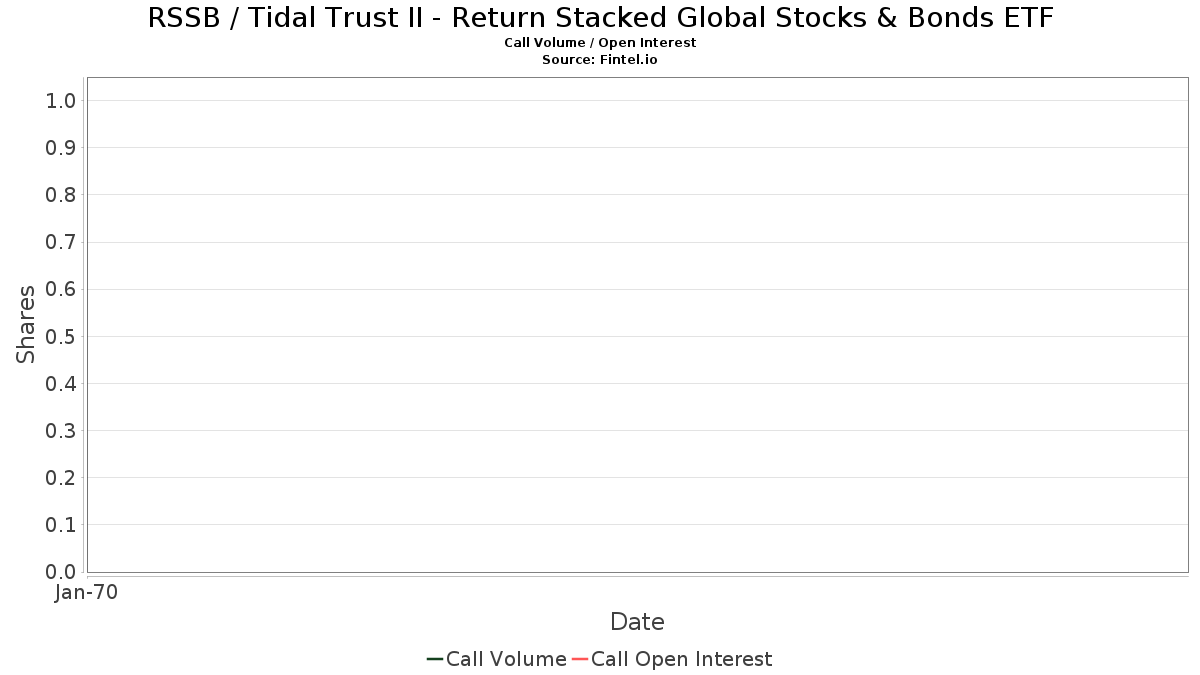
Task: Click the Source: Fintel.io text
Action: click(x=600, y=60)
